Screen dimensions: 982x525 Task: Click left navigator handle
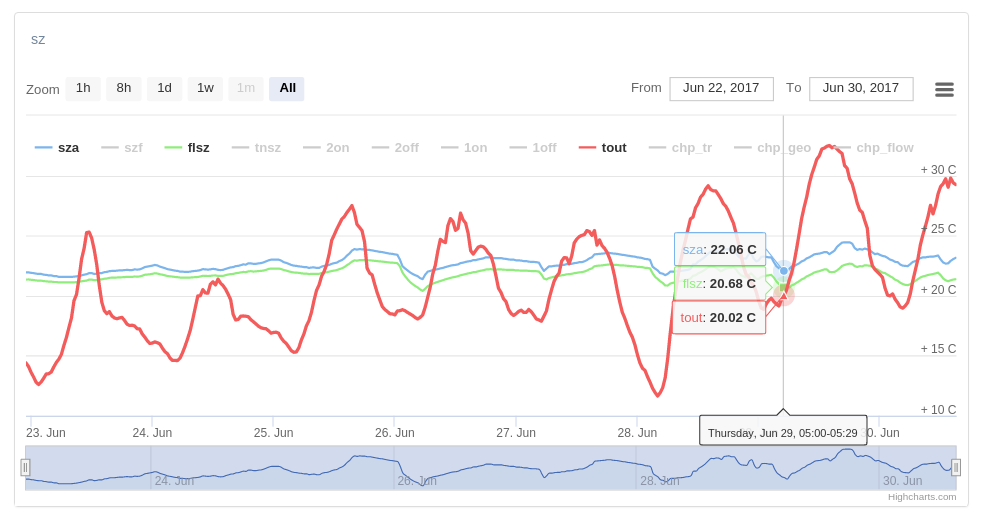point(25,467)
